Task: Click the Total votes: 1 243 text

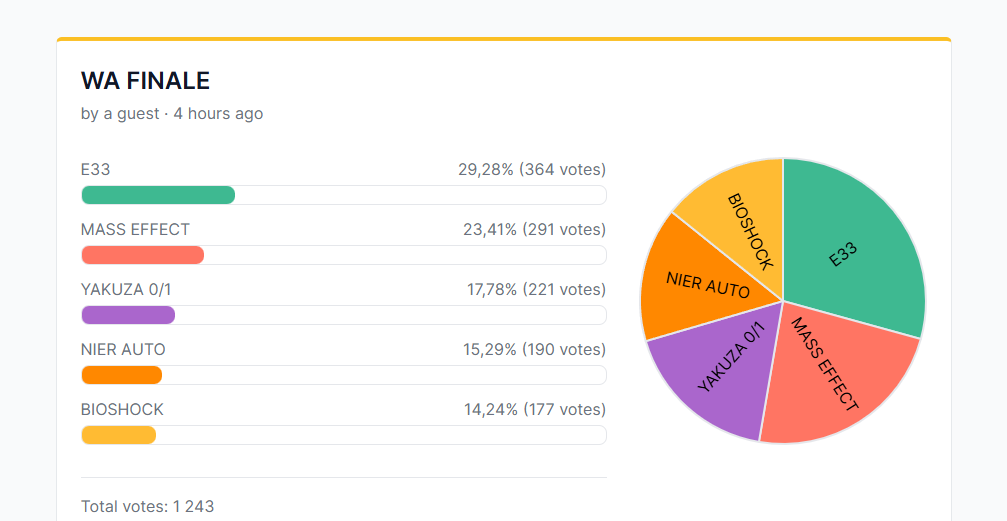Action: (x=148, y=506)
